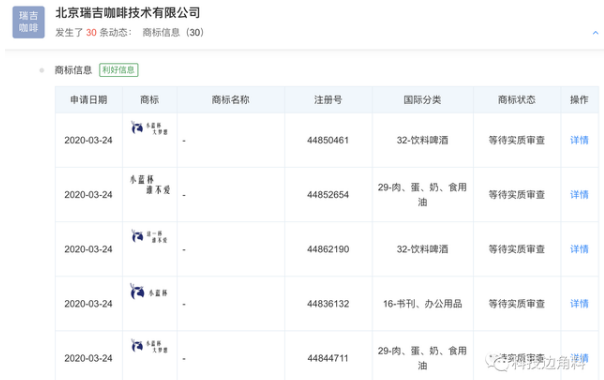Screen dimensions: 604x380
Task: Click the 商标信息 section heading
Action: click(x=73, y=70)
